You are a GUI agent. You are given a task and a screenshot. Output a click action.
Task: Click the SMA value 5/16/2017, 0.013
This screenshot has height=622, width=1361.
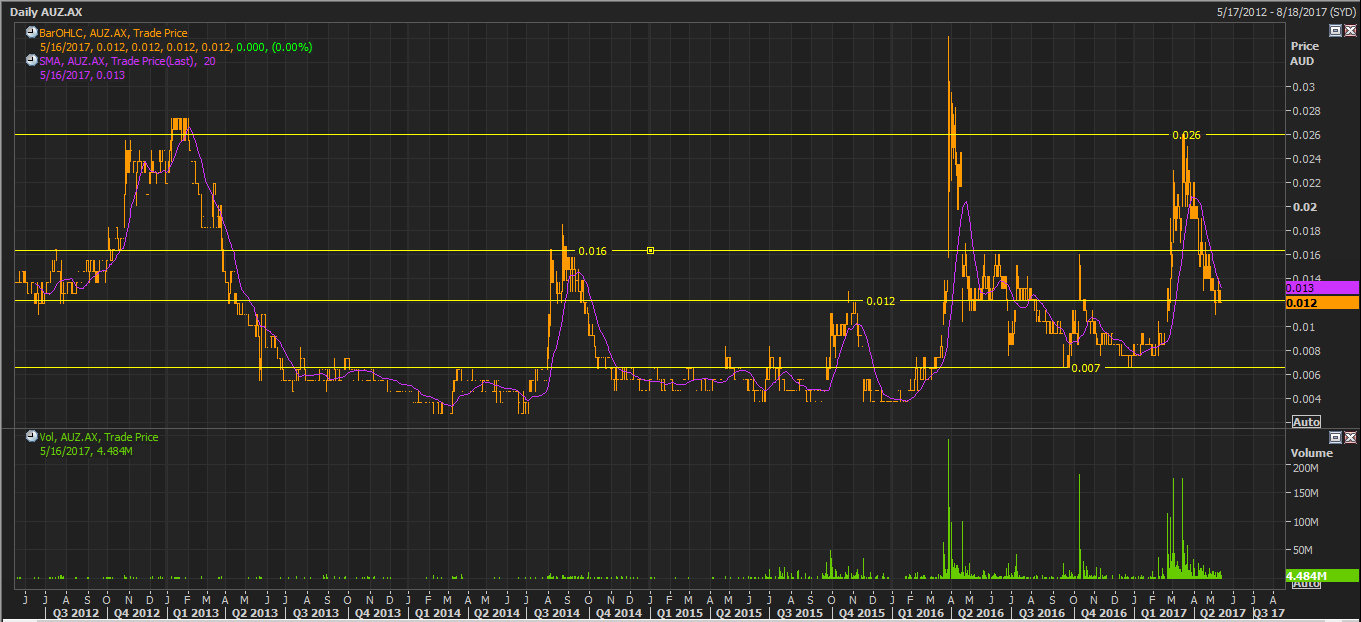coord(82,75)
